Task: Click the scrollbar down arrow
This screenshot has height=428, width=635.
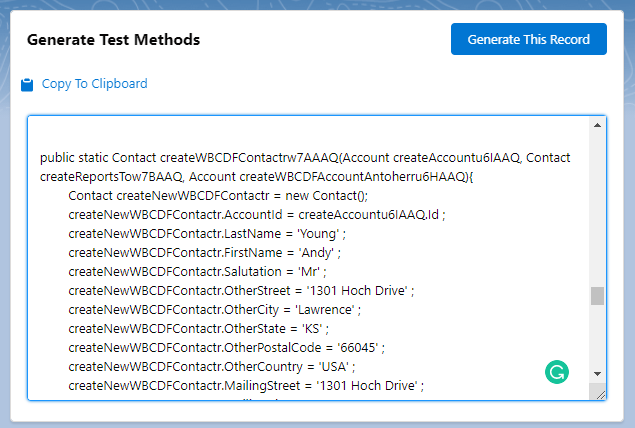Action: pyautogui.click(x=598, y=371)
